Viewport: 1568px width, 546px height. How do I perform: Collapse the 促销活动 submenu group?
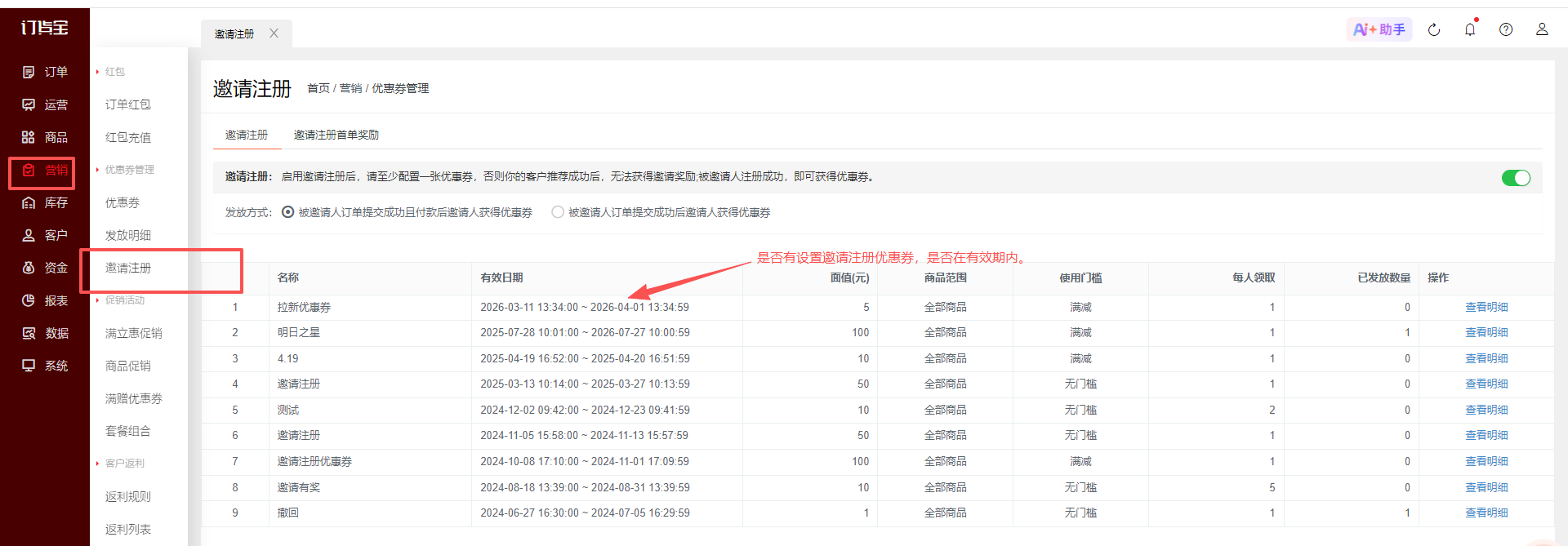click(x=120, y=300)
